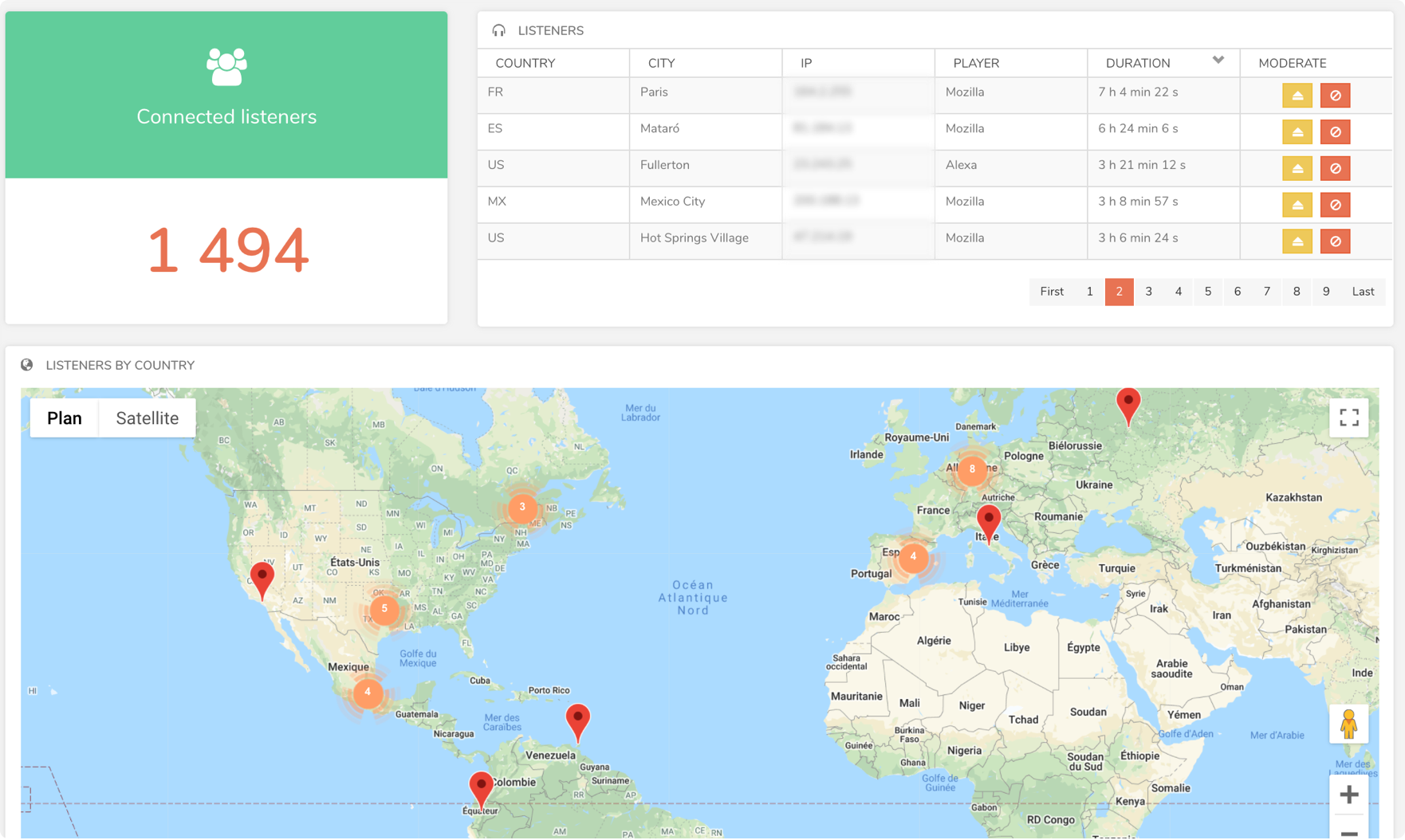Ban the Mataró listener using red icon
Image resolution: width=1405 pixels, height=840 pixels.
(1335, 132)
